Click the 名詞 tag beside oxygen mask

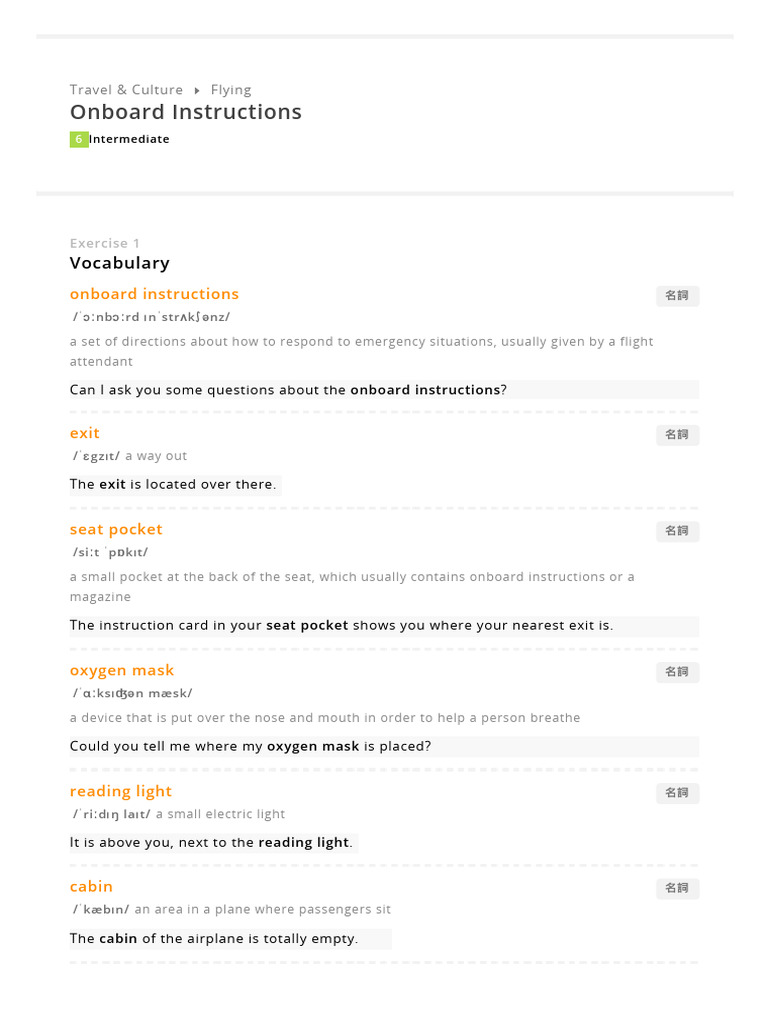677,672
